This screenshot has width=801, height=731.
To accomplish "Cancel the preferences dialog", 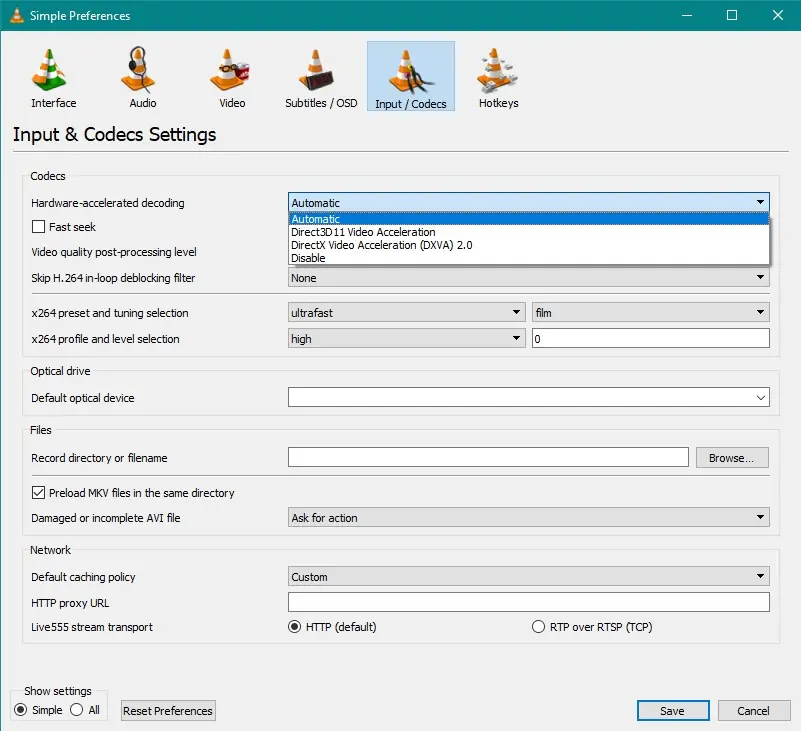I will 754,711.
